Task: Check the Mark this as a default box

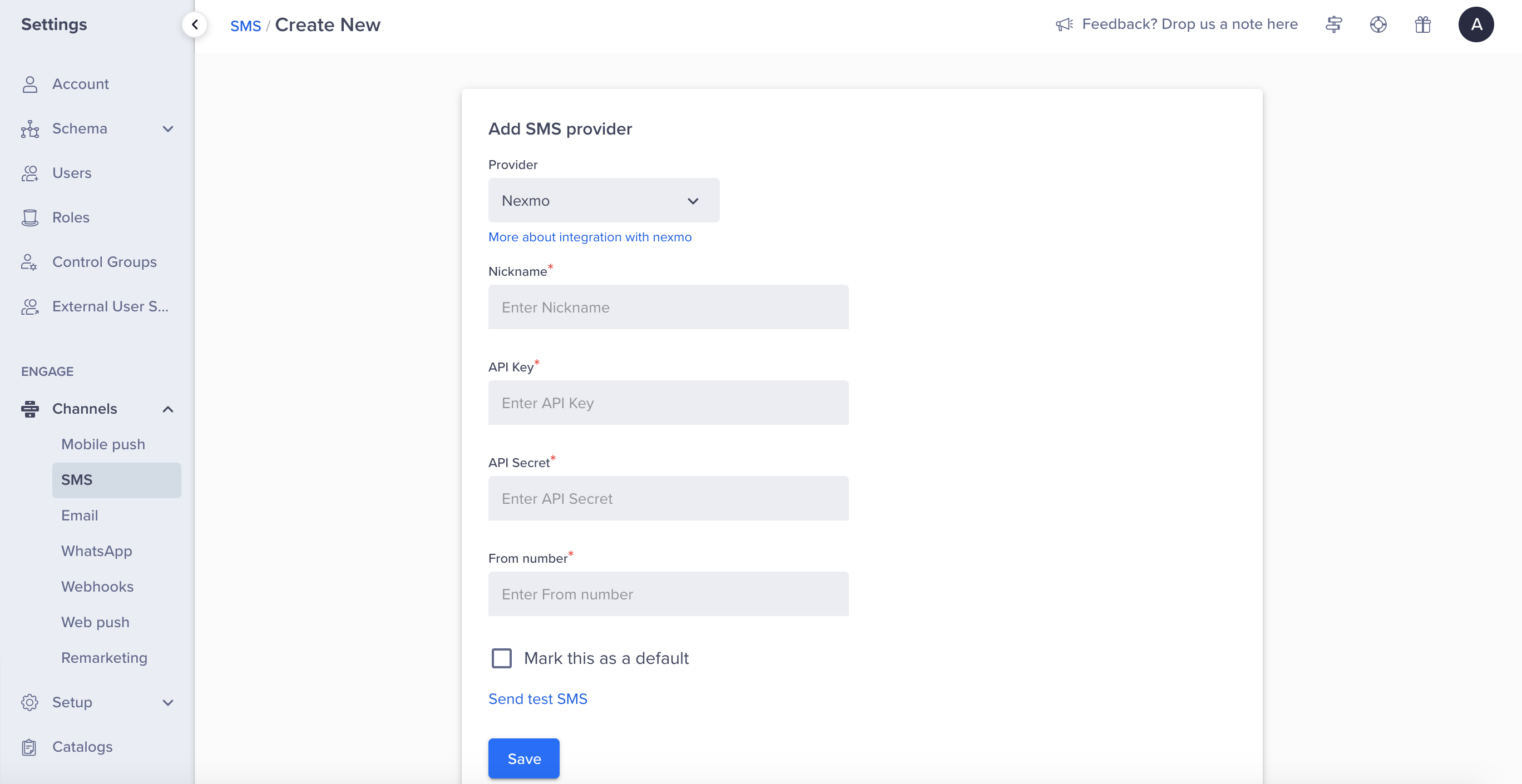Action: pyautogui.click(x=502, y=658)
